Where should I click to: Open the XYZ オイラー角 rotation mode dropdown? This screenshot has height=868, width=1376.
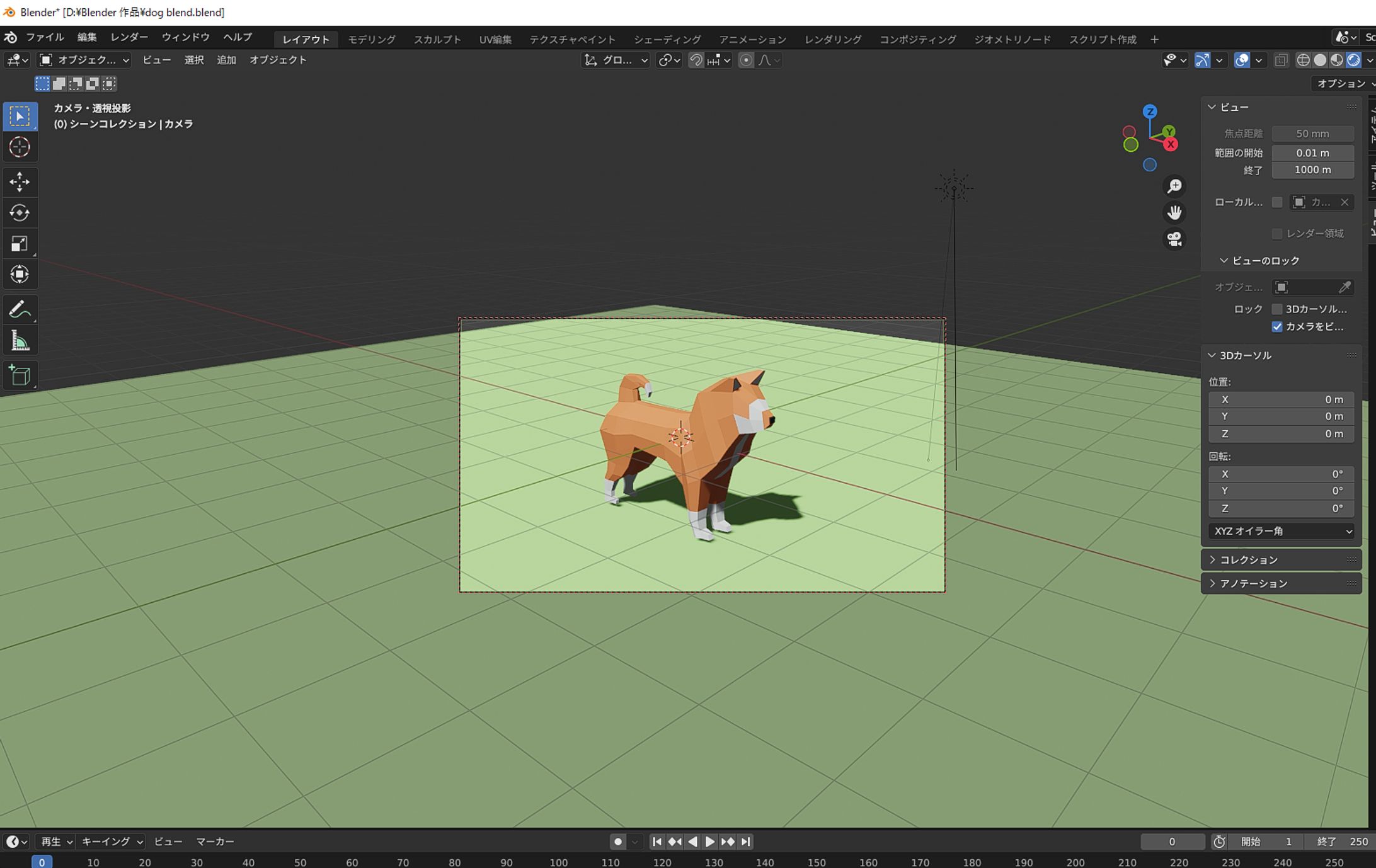click(1281, 531)
